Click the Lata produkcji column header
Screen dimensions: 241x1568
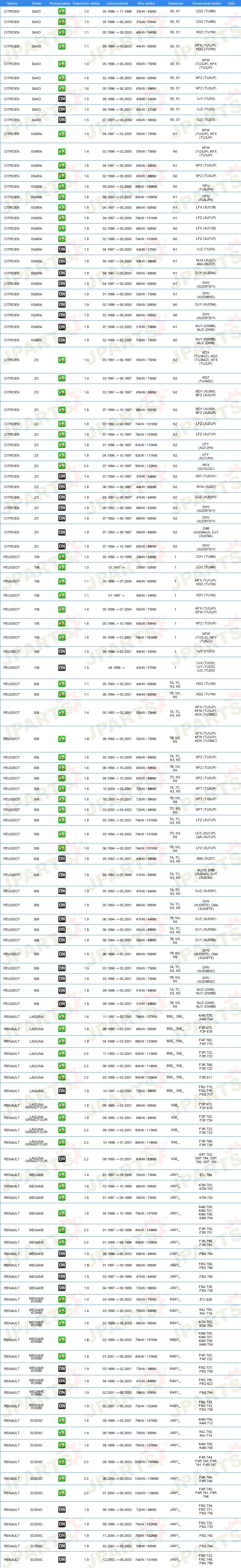117,3
